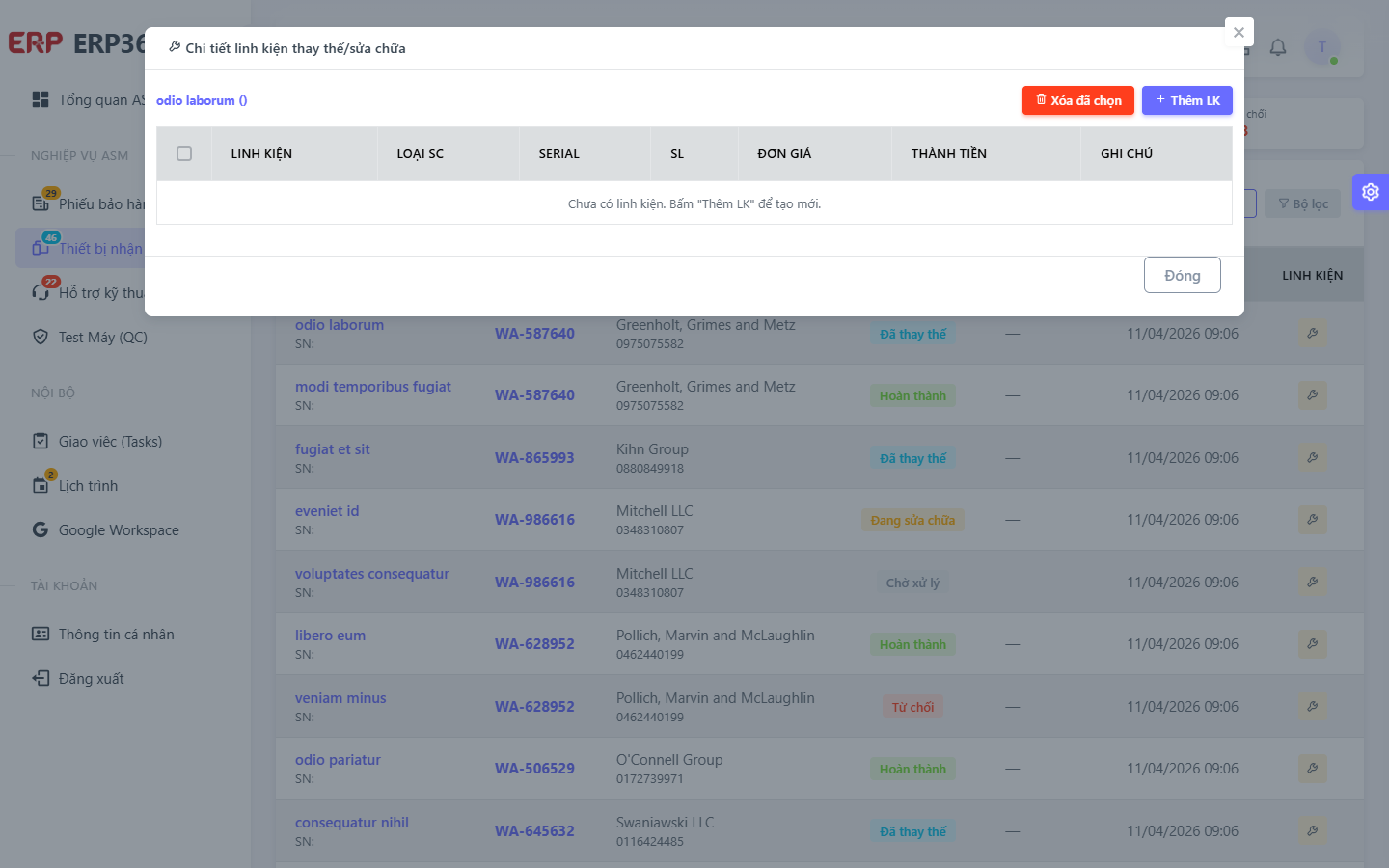This screenshot has height=868, width=1389.
Task: Click wrench icon for consequatur nihil row
Action: 1313,831
